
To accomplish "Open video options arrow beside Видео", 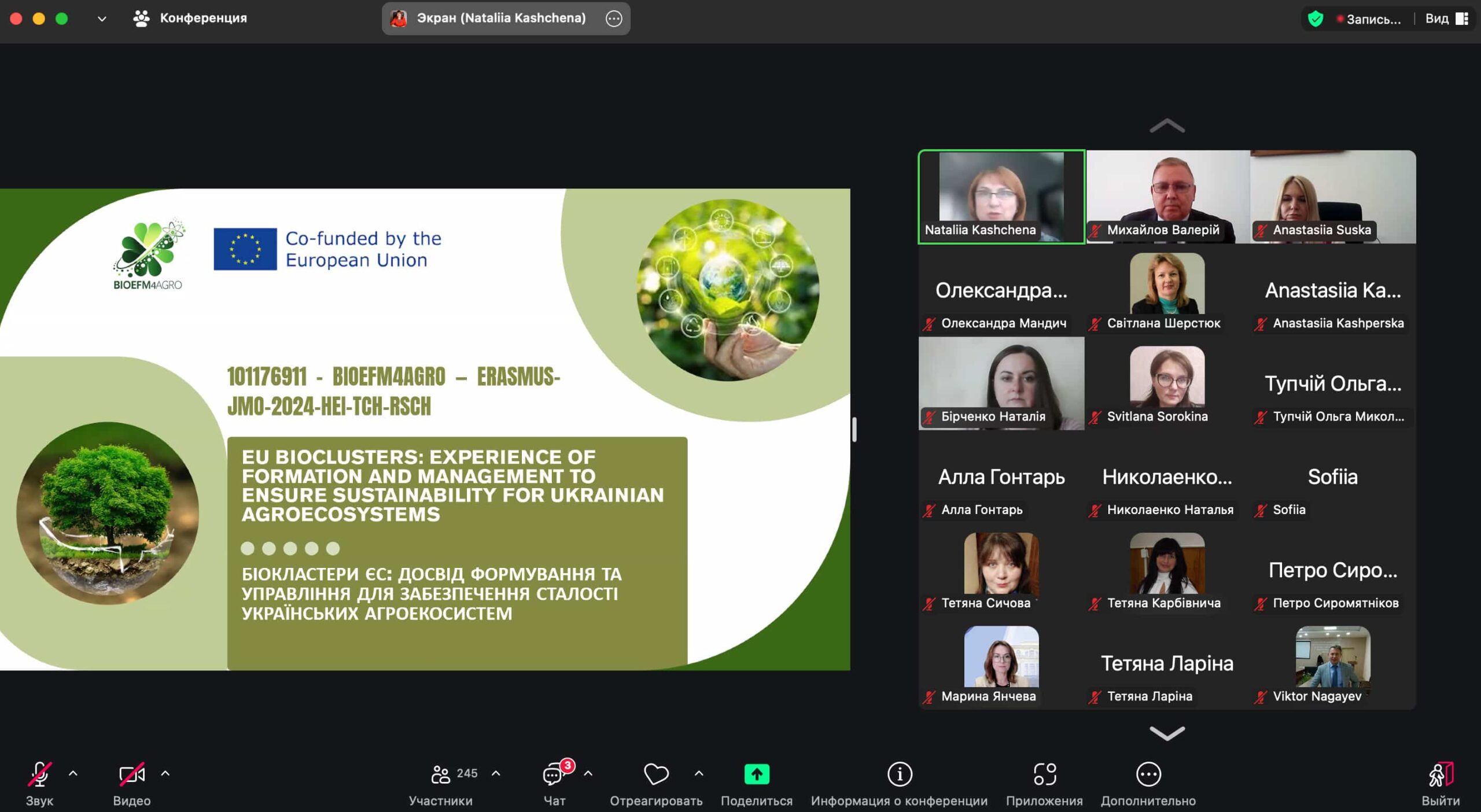I will click(165, 773).
